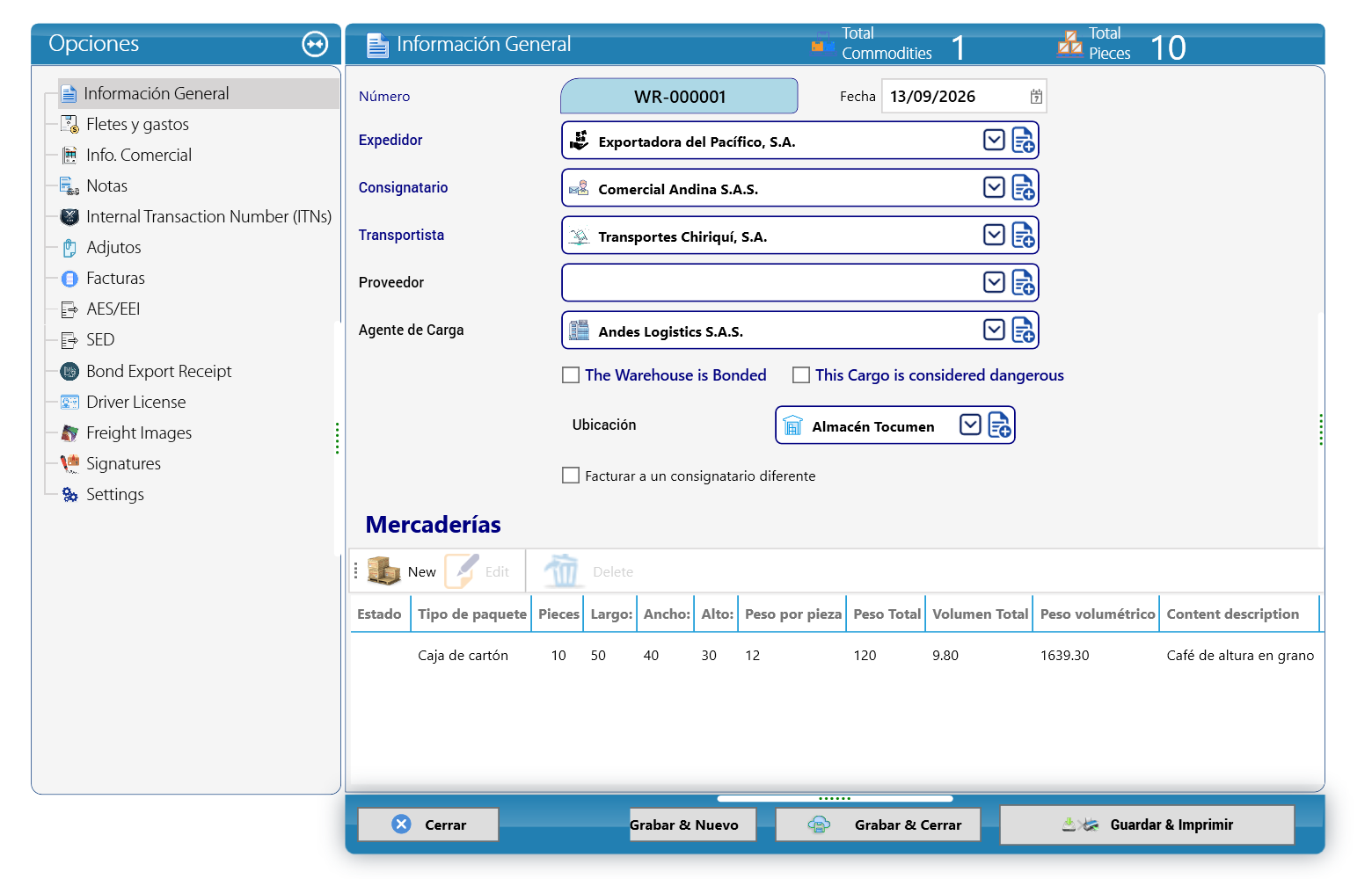Select Información General in Opciones tree
The height and width of the screenshot is (879, 1372).
point(199,94)
